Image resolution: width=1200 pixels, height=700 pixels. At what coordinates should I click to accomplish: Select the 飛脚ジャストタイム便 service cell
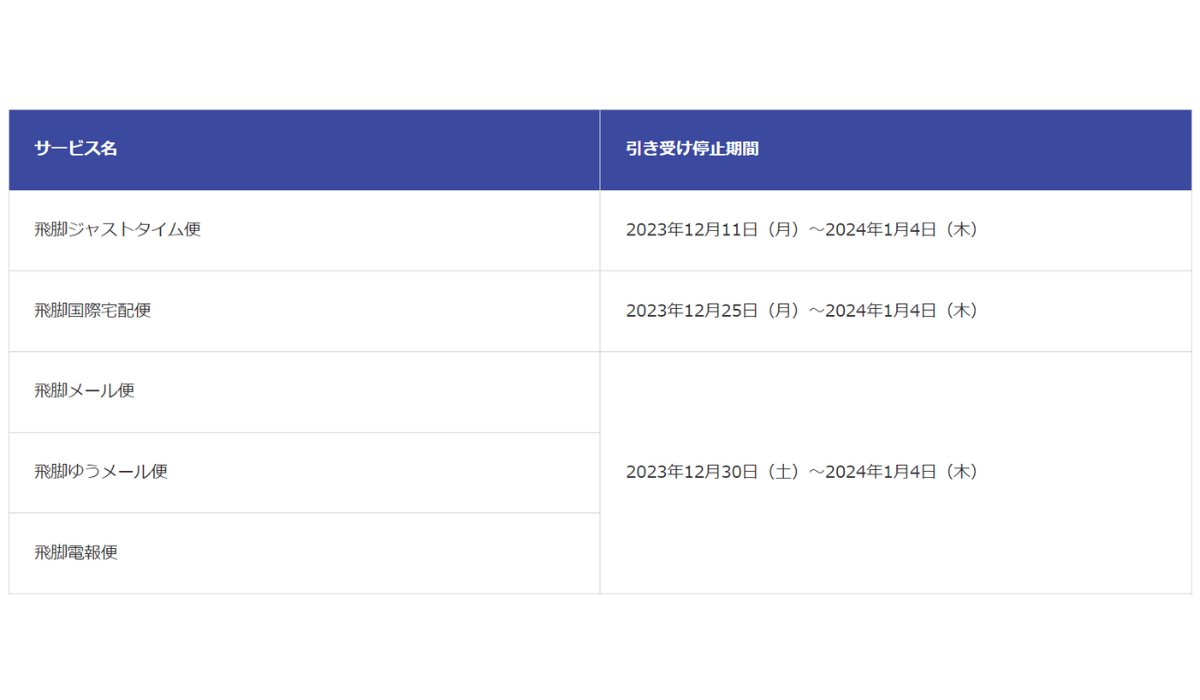[x=304, y=231]
